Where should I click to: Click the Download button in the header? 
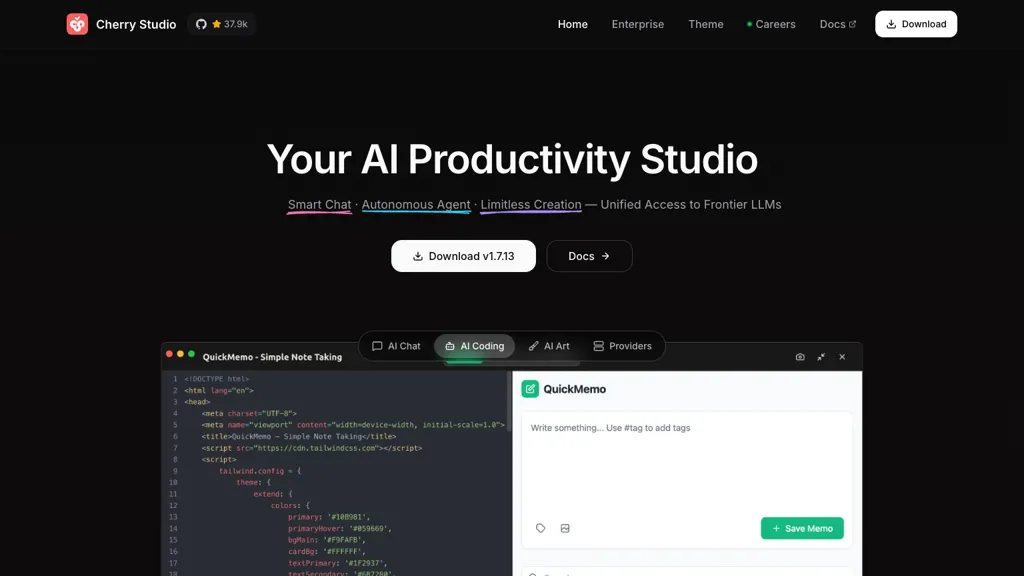click(916, 24)
